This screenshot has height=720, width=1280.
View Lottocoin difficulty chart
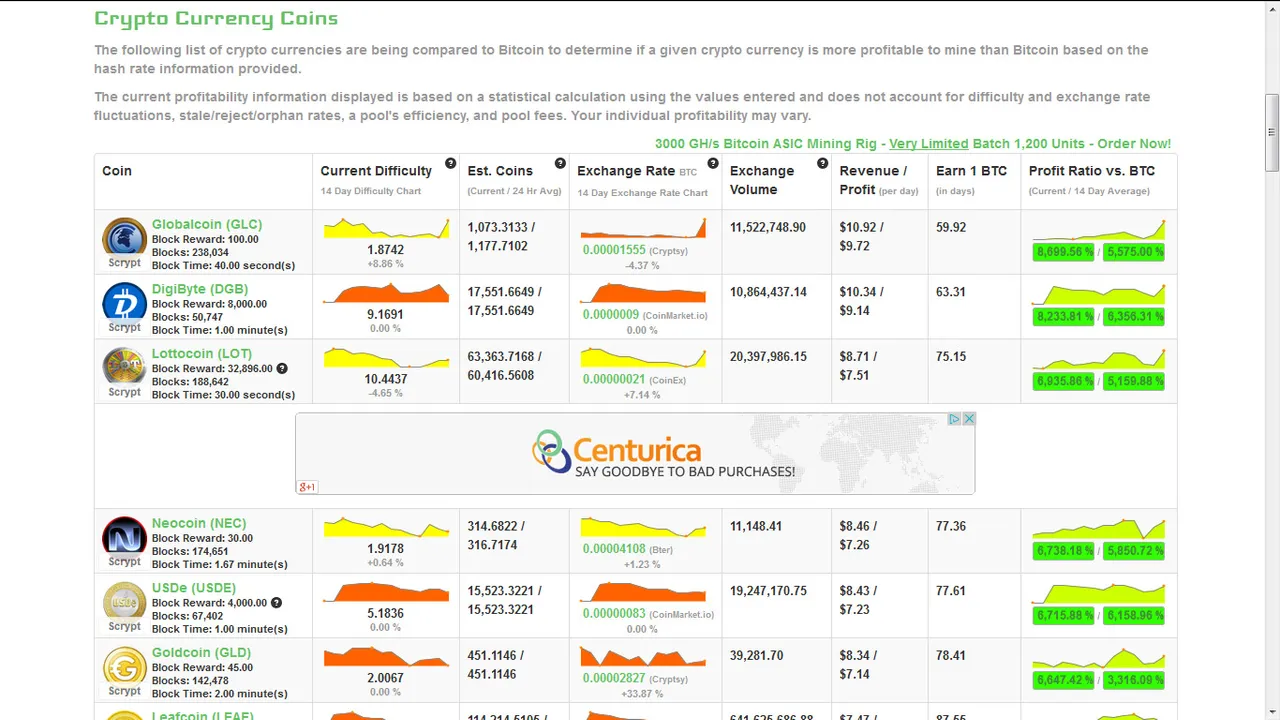(x=386, y=358)
